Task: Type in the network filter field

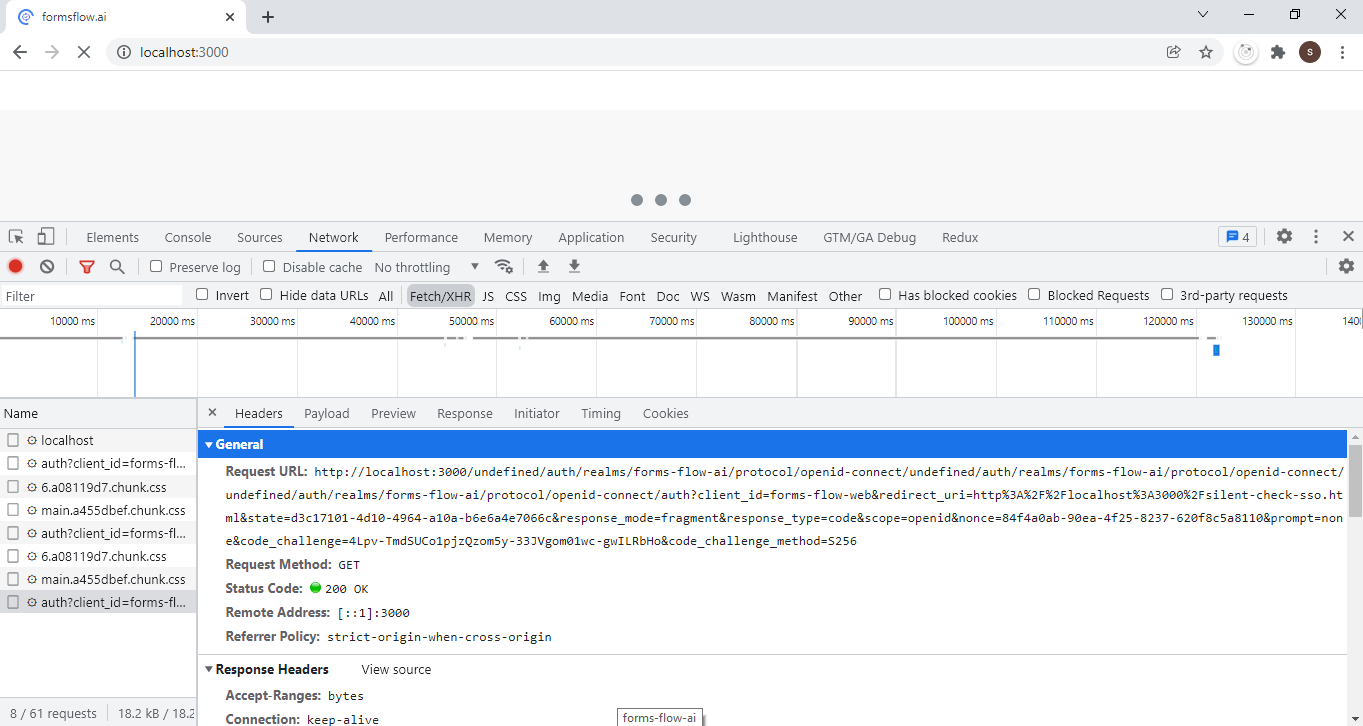Action: pos(90,294)
